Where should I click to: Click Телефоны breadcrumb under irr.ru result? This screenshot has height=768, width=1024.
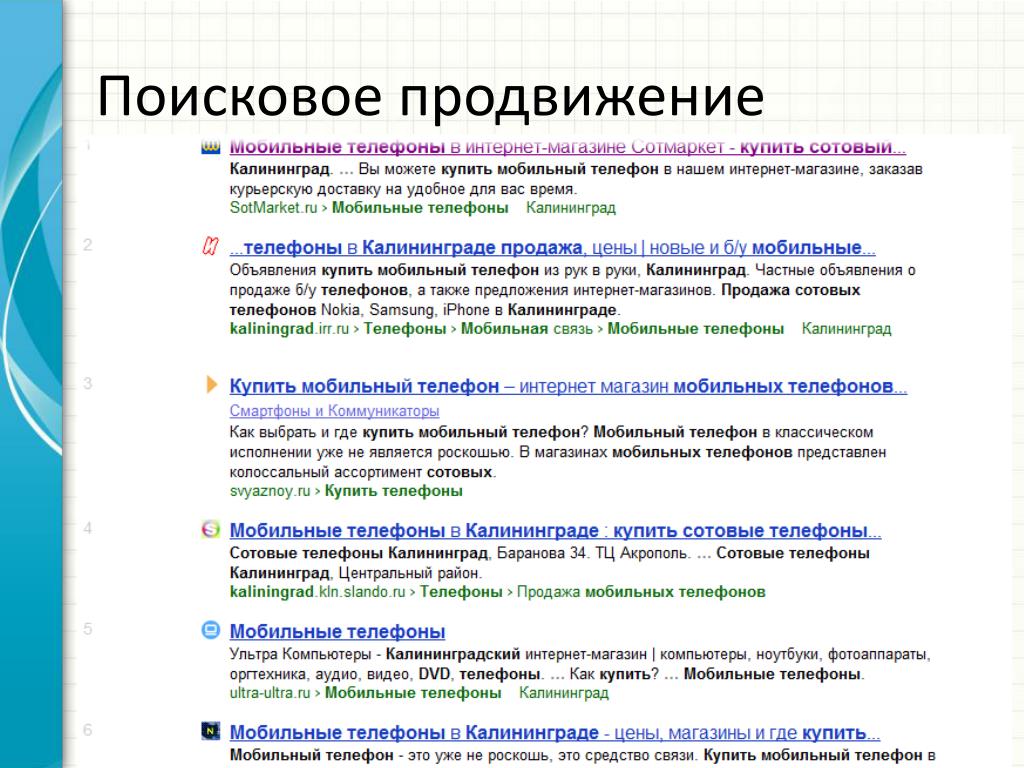405,328
